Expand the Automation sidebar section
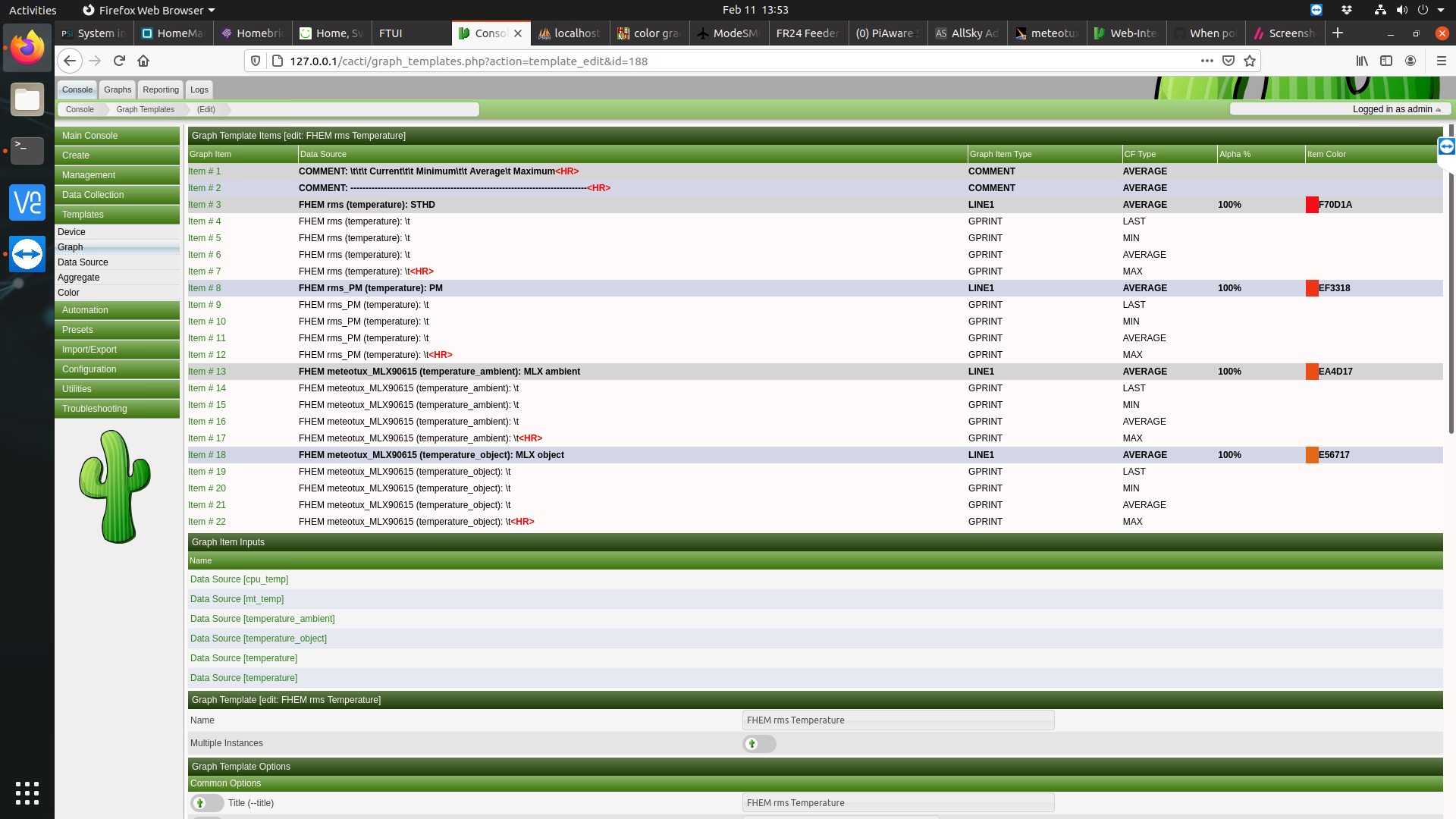This screenshot has width=1456, height=819. (x=117, y=310)
